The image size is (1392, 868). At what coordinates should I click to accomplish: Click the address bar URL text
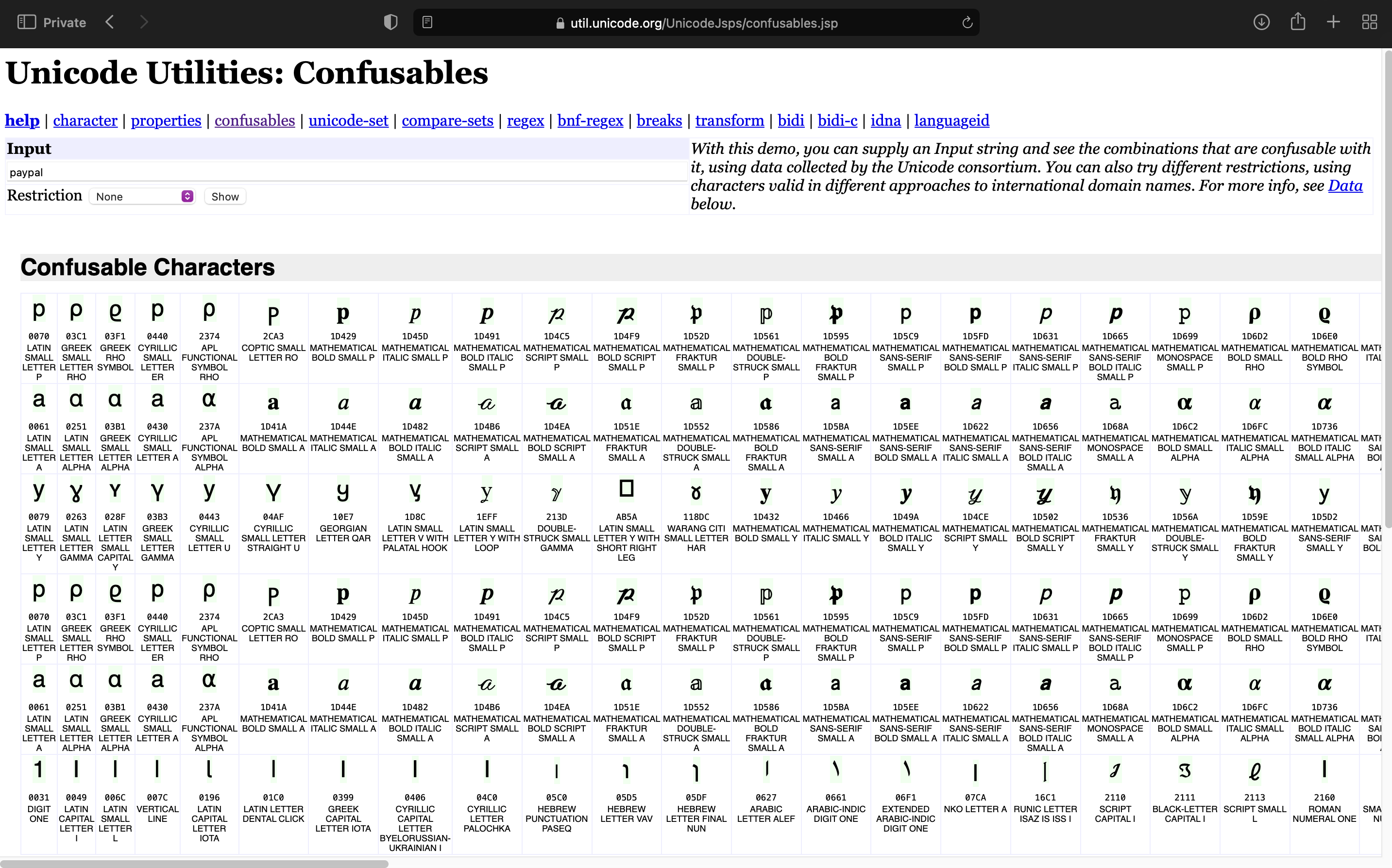[x=703, y=23]
